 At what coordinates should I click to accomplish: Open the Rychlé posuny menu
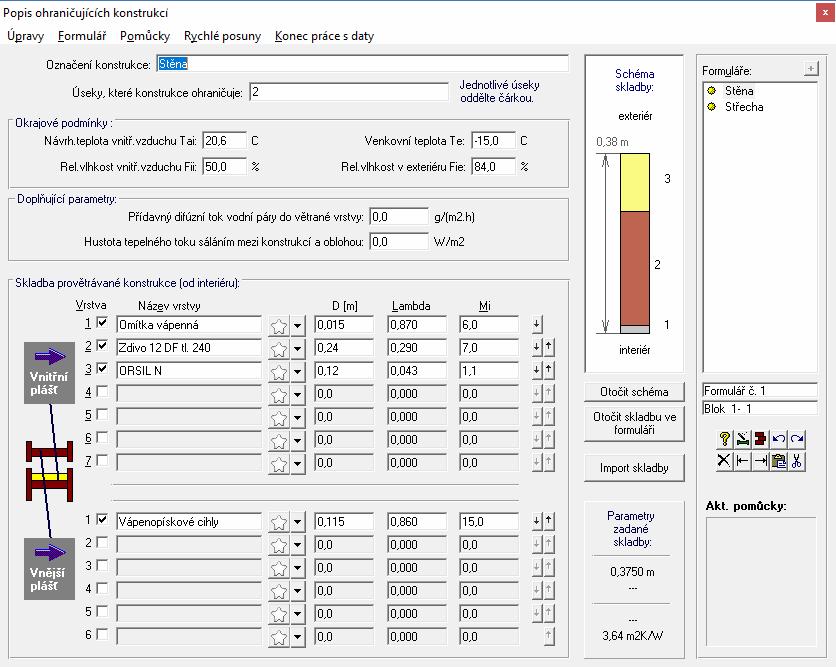click(222, 36)
